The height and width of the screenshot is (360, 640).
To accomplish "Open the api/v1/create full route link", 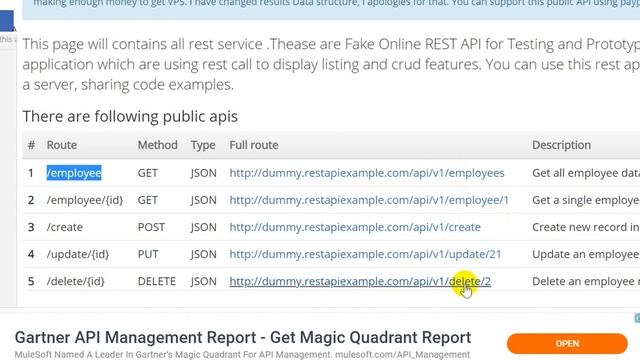I will (355, 227).
